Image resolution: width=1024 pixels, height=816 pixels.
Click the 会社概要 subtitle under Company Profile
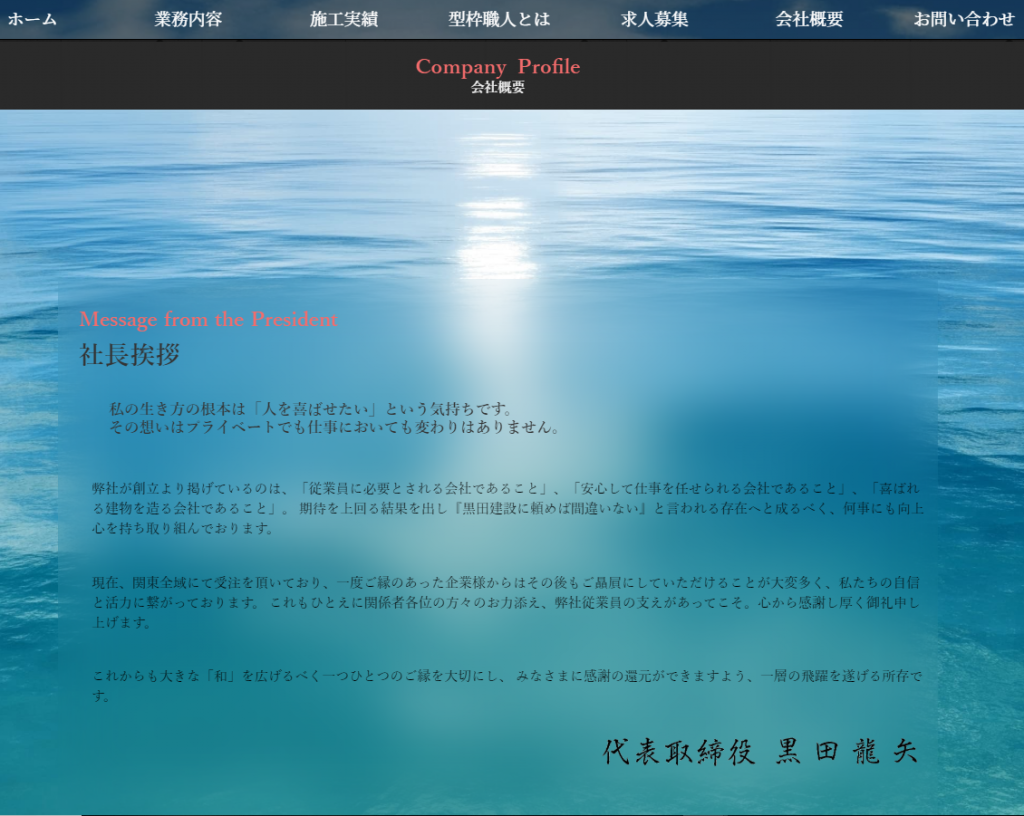[x=497, y=87]
